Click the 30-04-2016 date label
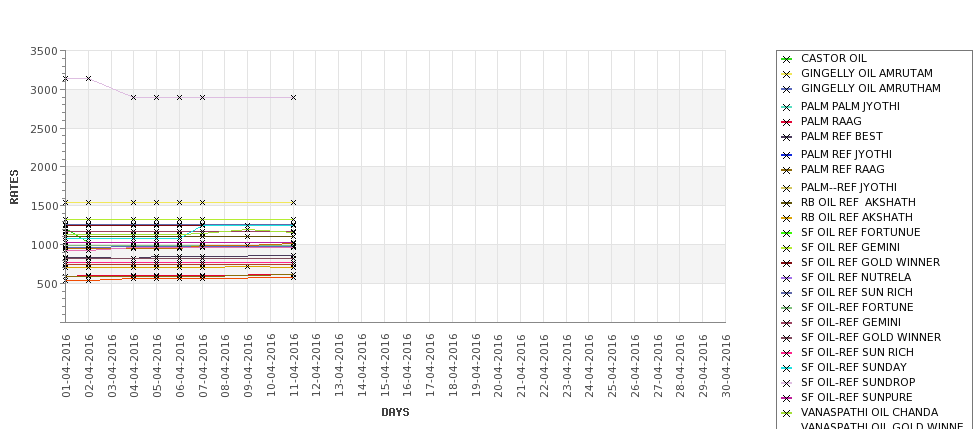975x429 pixels. pyautogui.click(x=726, y=366)
